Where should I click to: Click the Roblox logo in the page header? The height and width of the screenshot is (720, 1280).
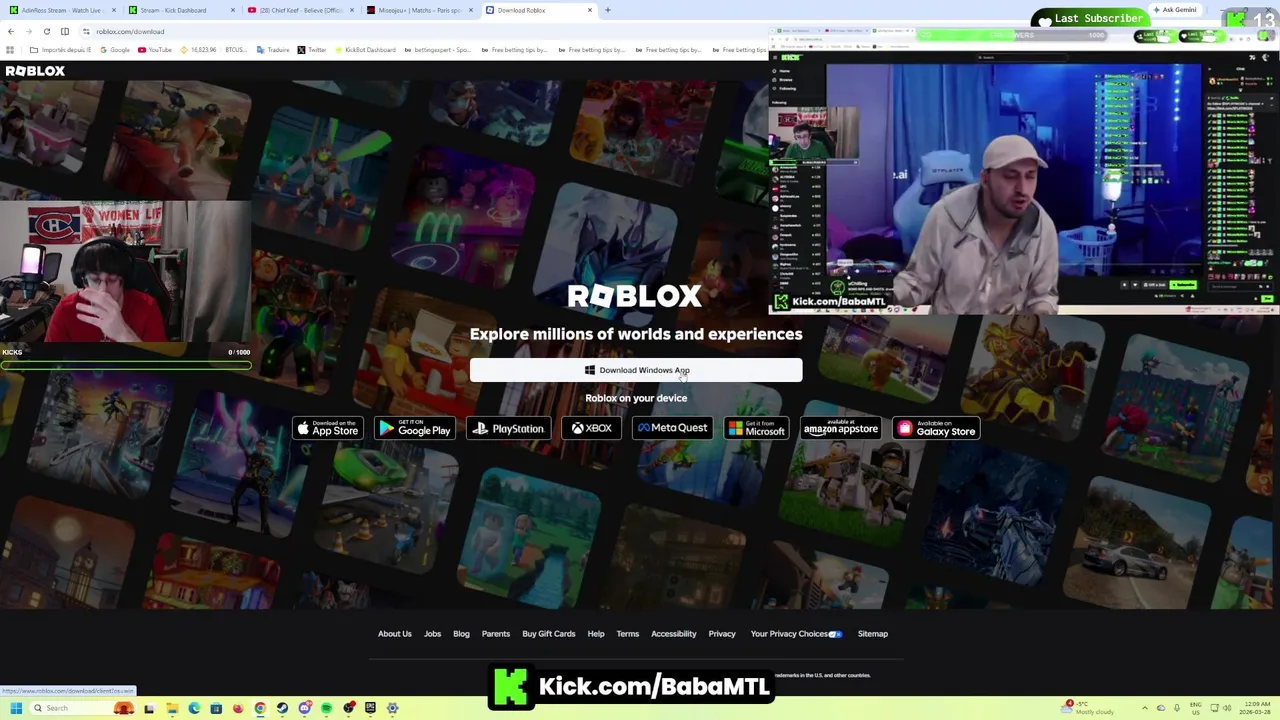35,71
